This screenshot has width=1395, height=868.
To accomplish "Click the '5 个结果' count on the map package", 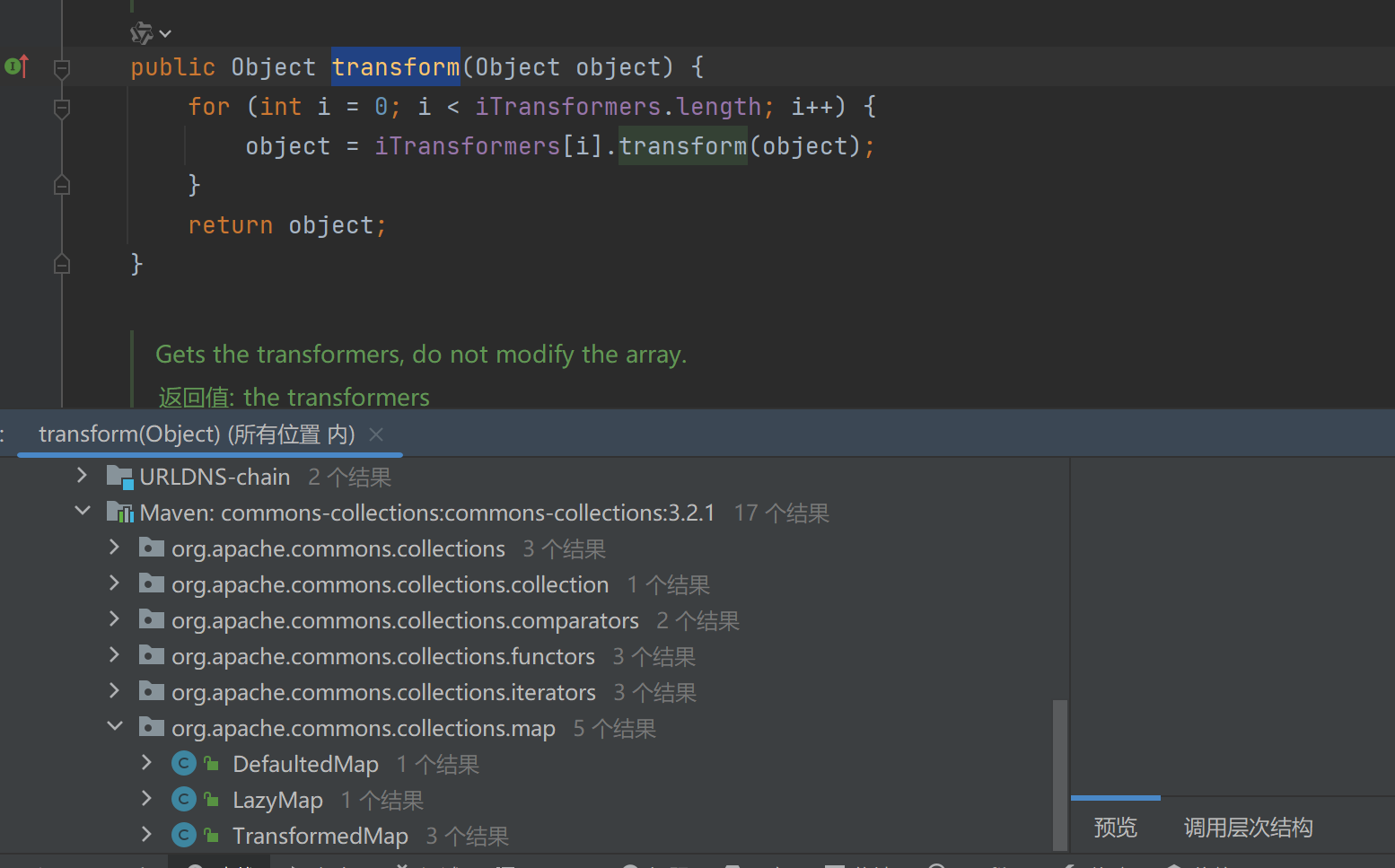I will tap(615, 728).
